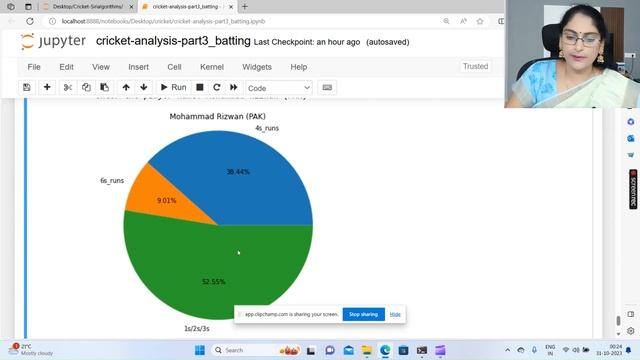Click the Trusted notebook indicator
Viewport: 640px width, 360px height.
[476, 66]
